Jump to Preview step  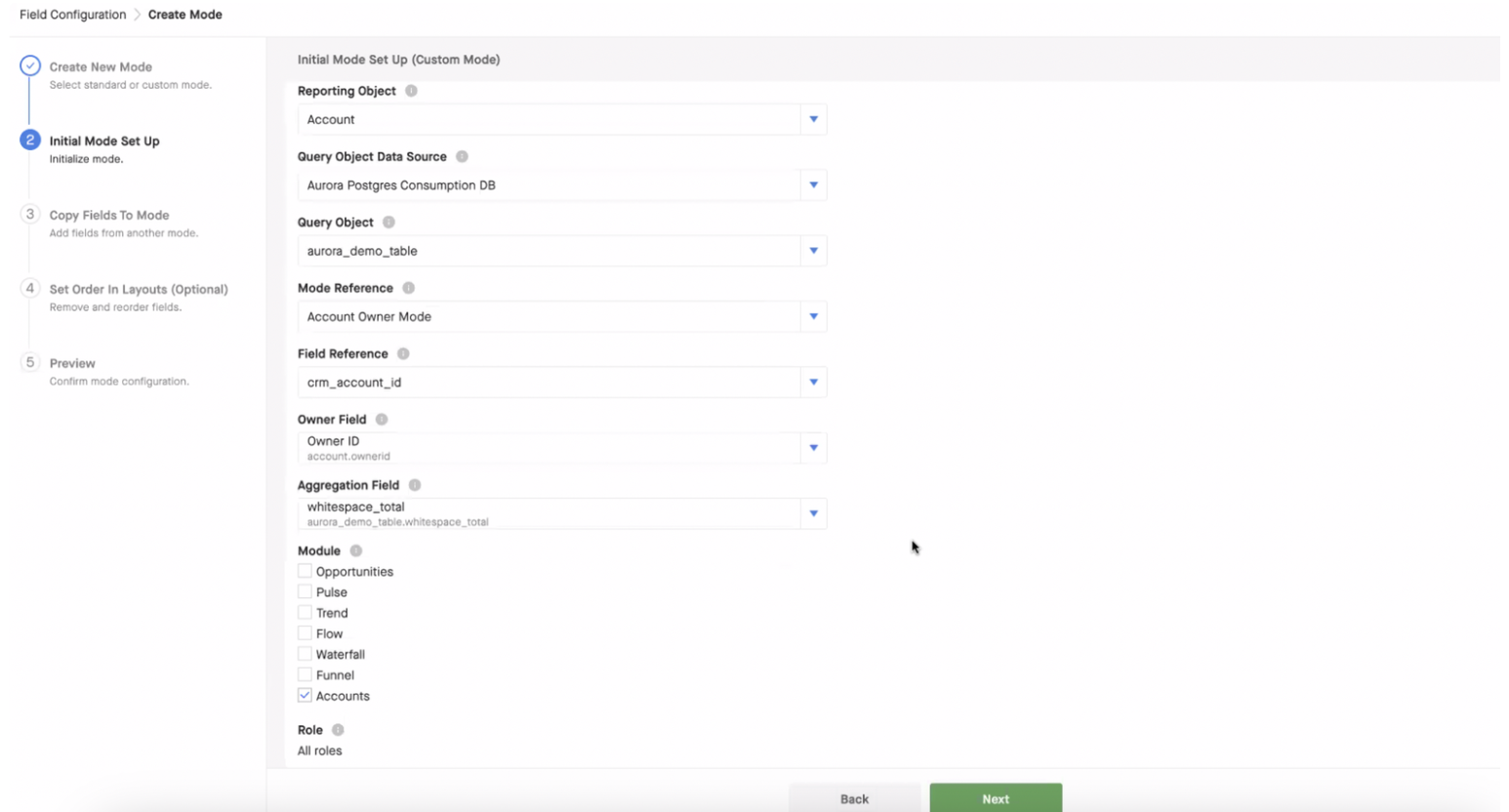click(72, 363)
